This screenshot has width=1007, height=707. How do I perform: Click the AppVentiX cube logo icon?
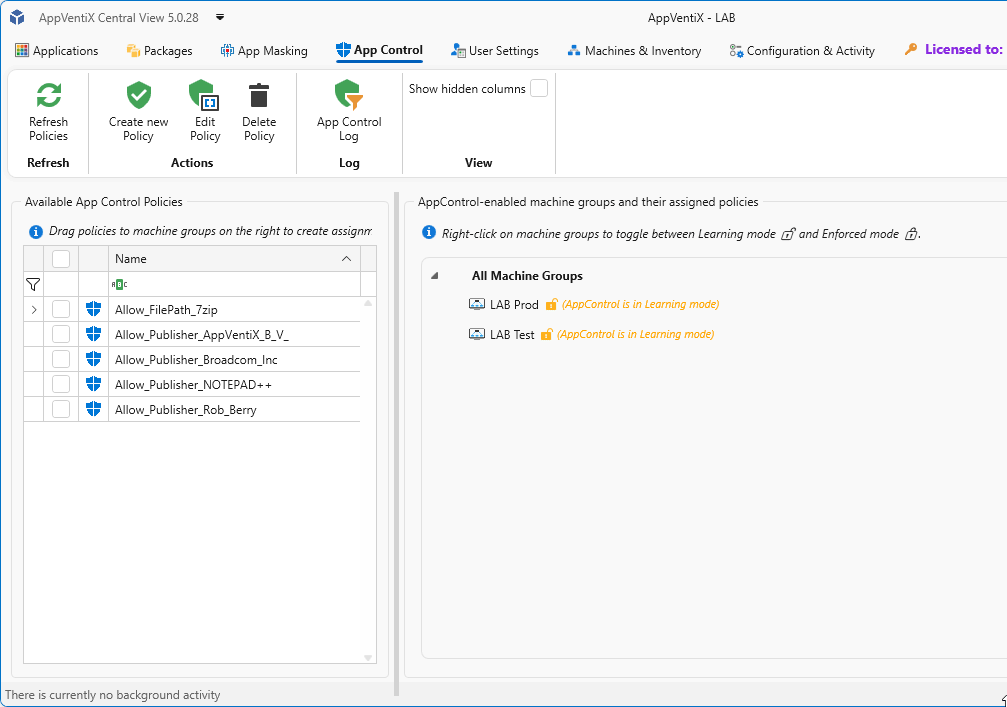coord(17,17)
